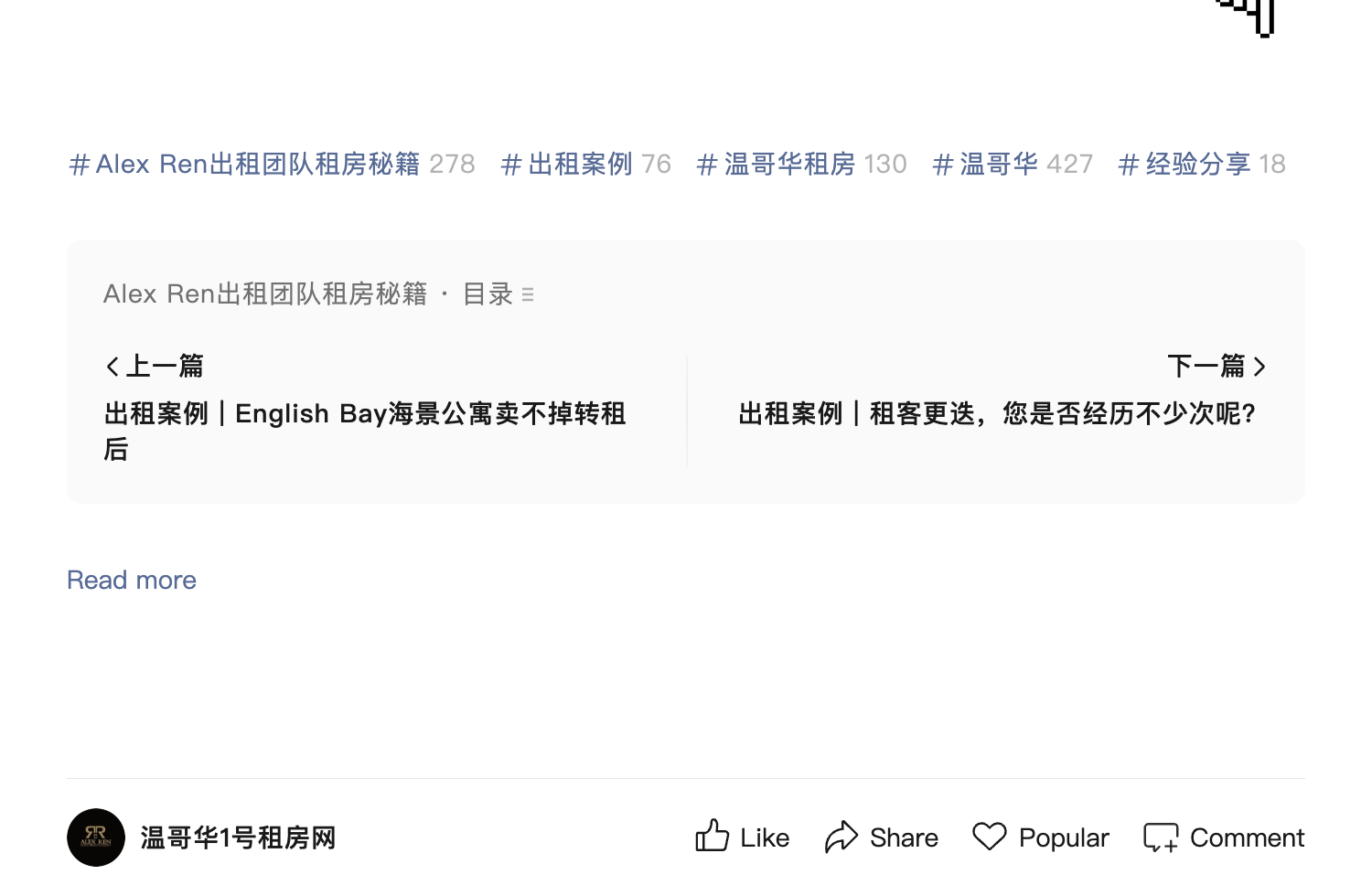This screenshot has height=896, width=1372.
Task: Click the Alex Ren出租团队租房秘籍 collection title
Action: [x=265, y=294]
